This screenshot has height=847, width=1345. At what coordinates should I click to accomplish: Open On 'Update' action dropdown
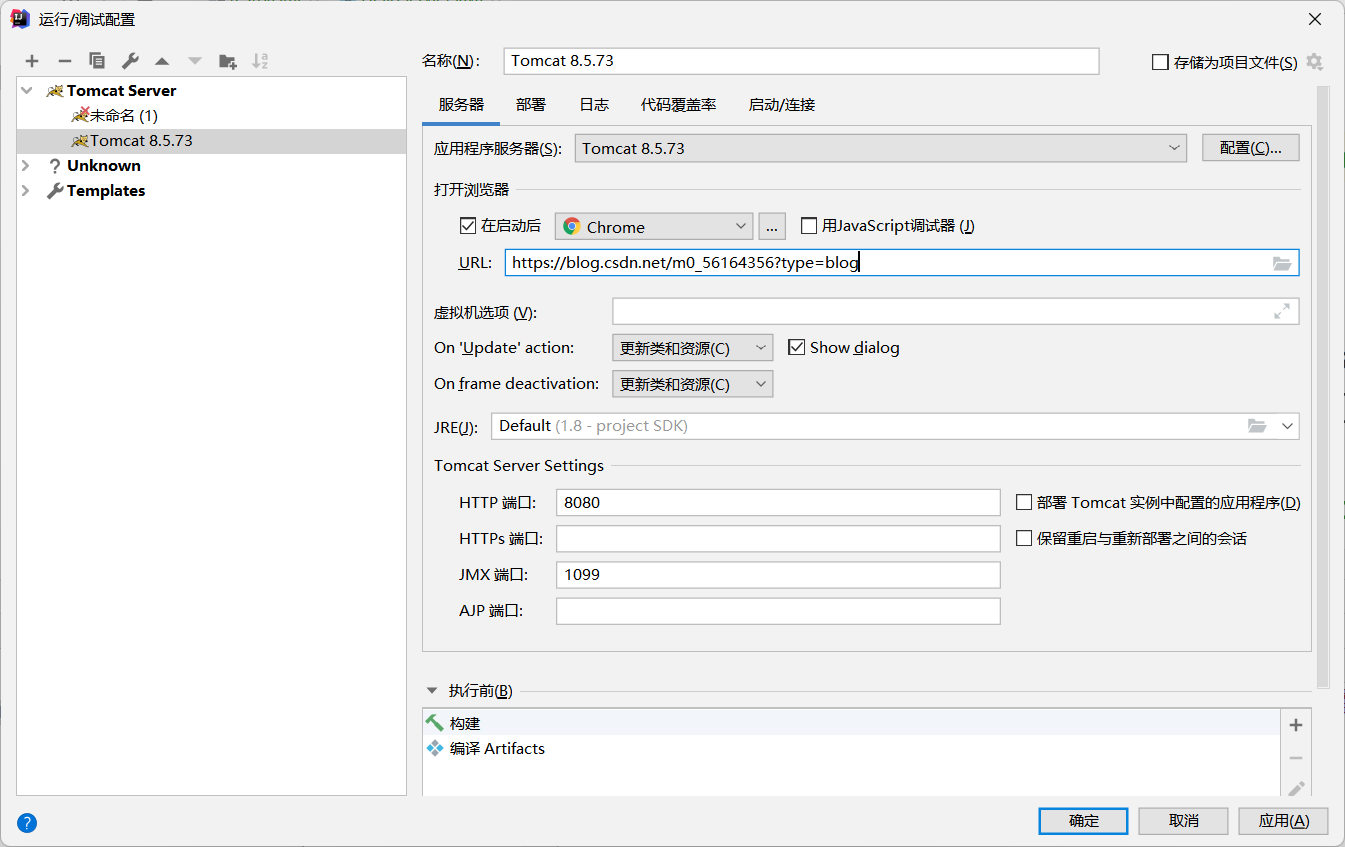pyautogui.click(x=692, y=348)
